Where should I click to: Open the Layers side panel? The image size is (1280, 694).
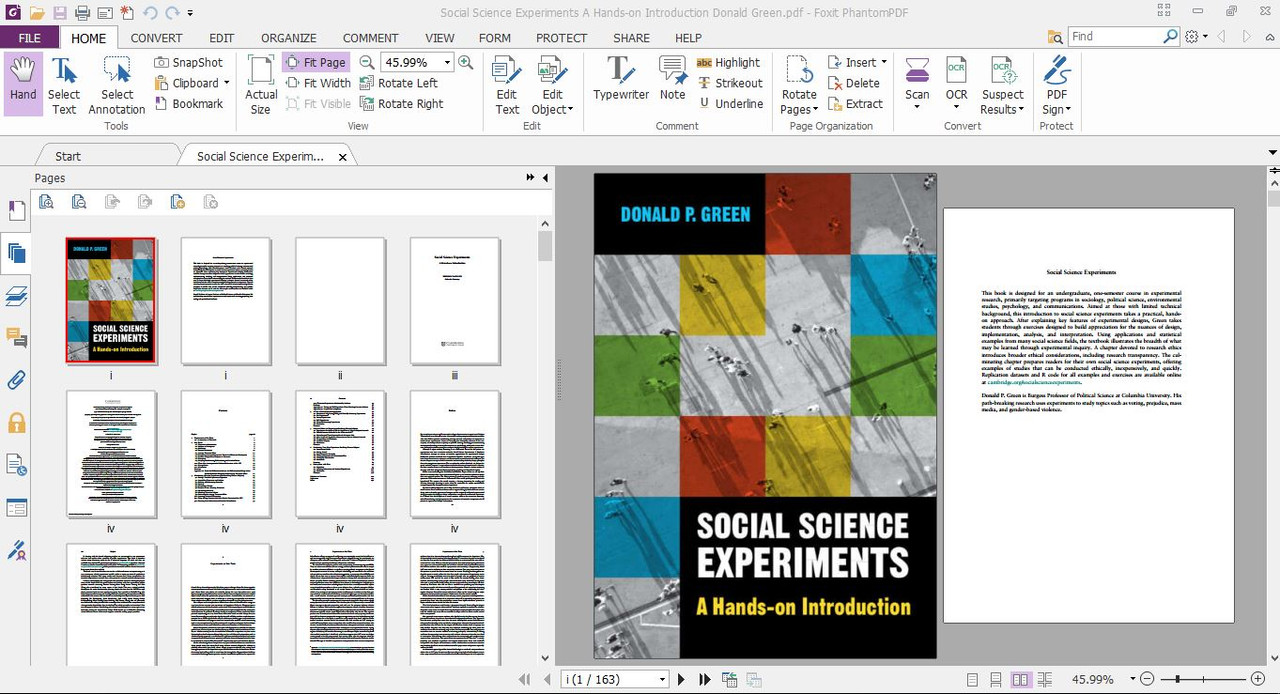coord(17,295)
